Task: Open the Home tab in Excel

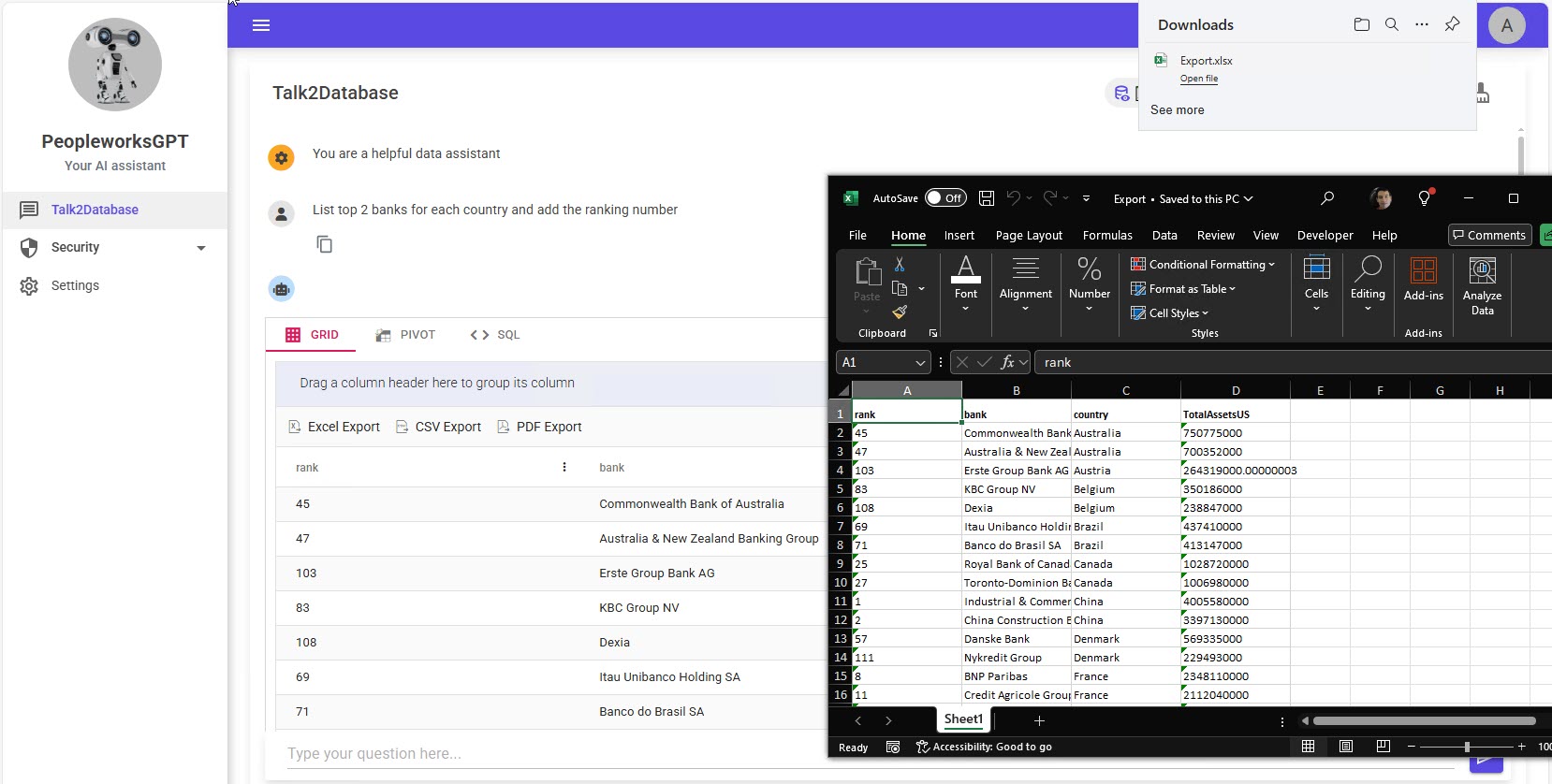Action: click(x=908, y=236)
